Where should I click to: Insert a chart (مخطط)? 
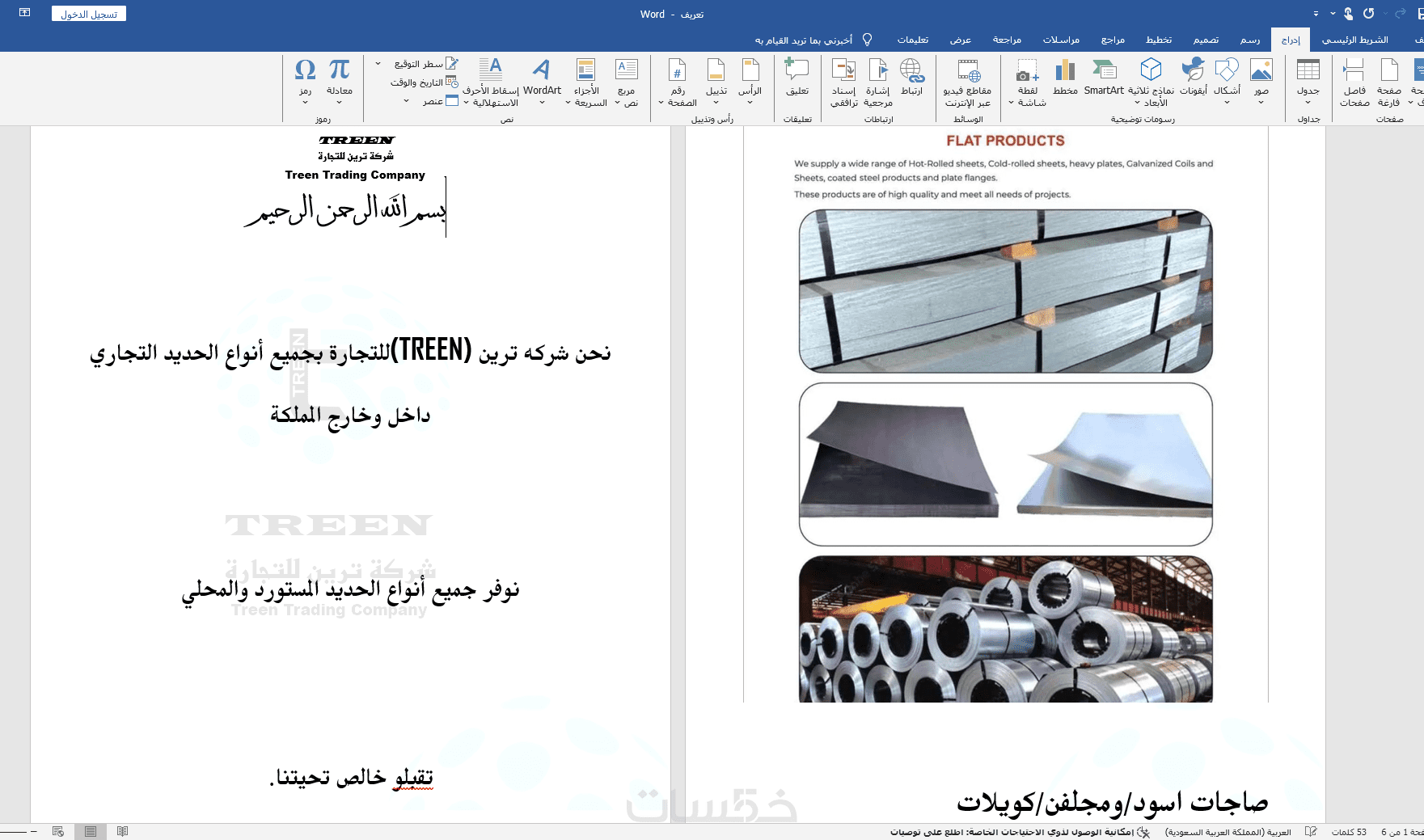1065,78
